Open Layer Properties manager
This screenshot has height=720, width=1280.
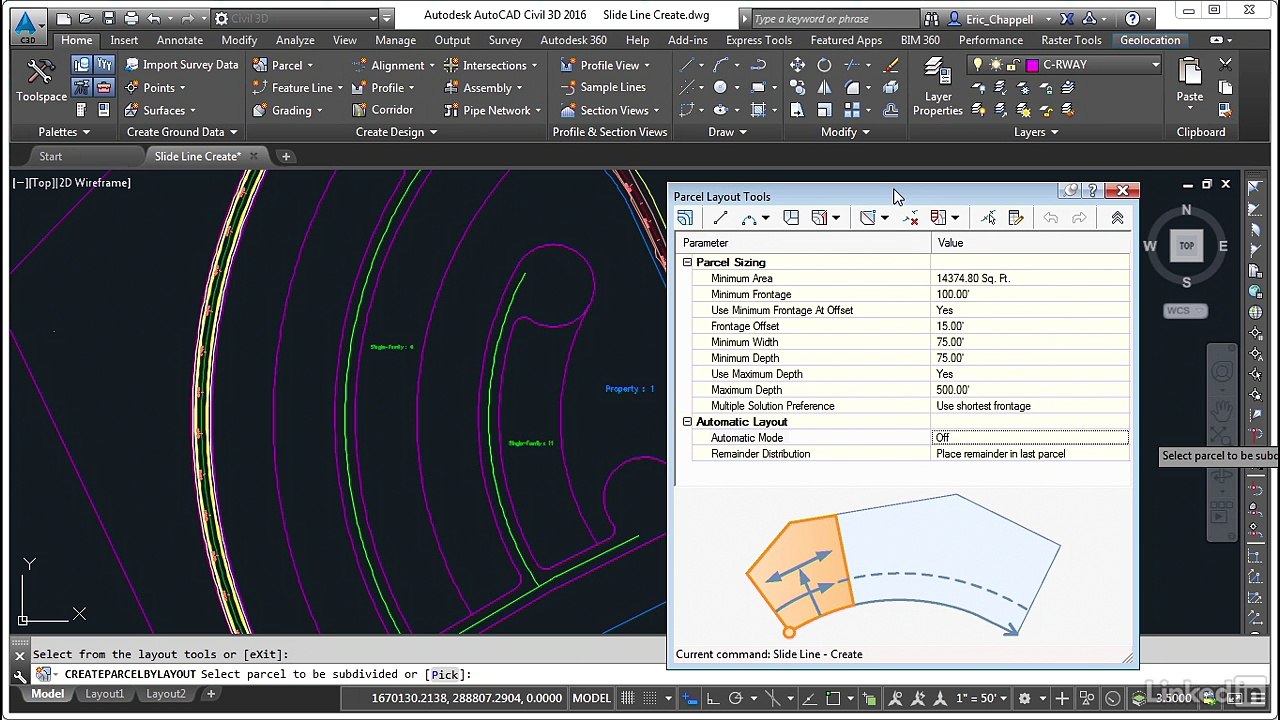click(937, 87)
